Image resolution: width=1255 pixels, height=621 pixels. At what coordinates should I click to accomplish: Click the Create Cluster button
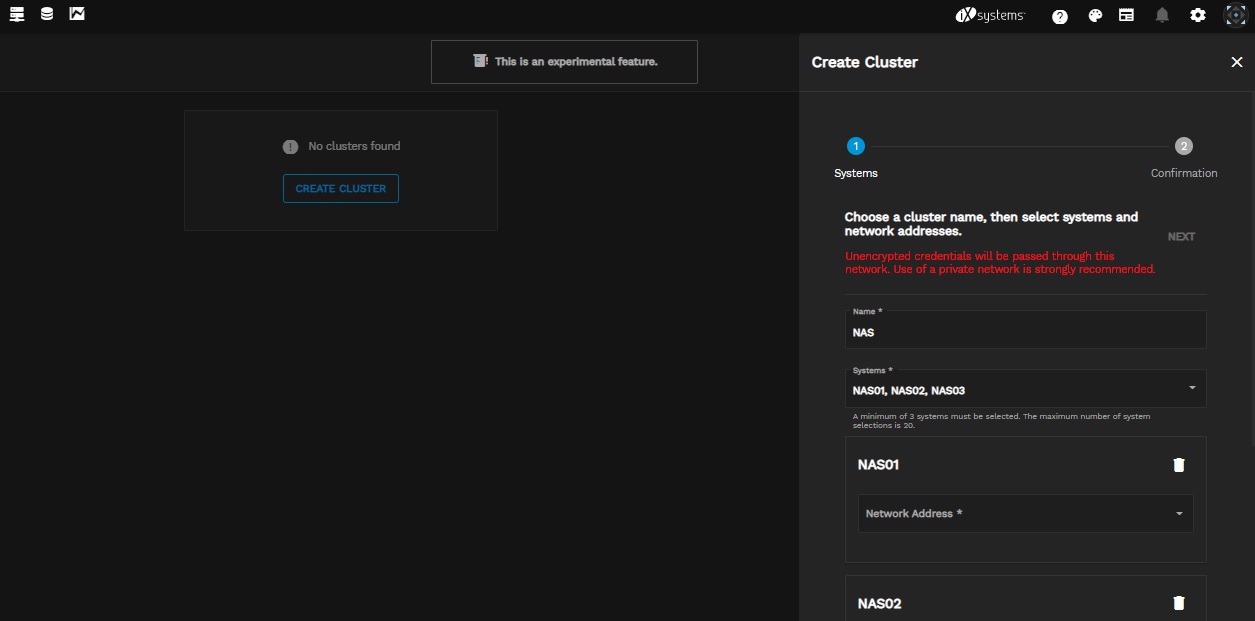341,189
